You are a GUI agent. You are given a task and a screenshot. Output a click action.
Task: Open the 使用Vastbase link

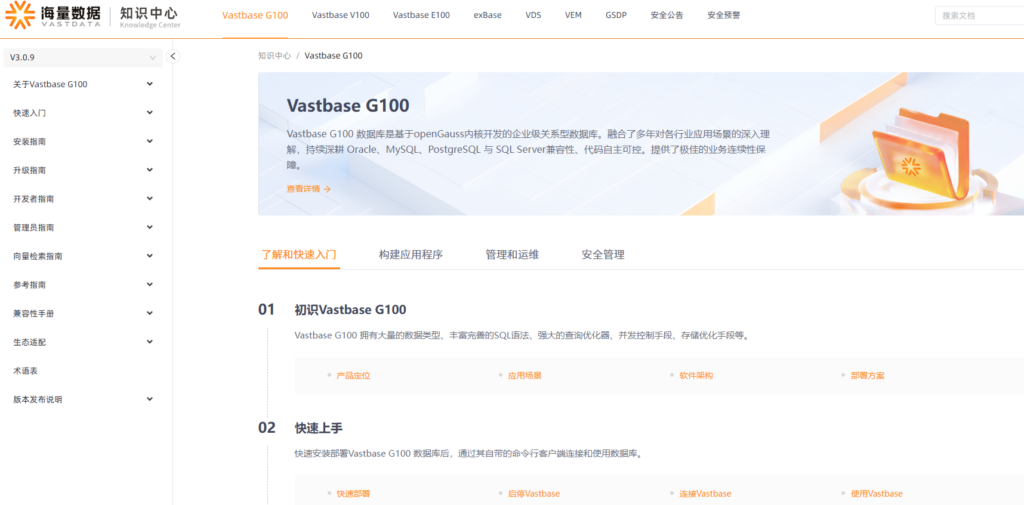click(876, 494)
